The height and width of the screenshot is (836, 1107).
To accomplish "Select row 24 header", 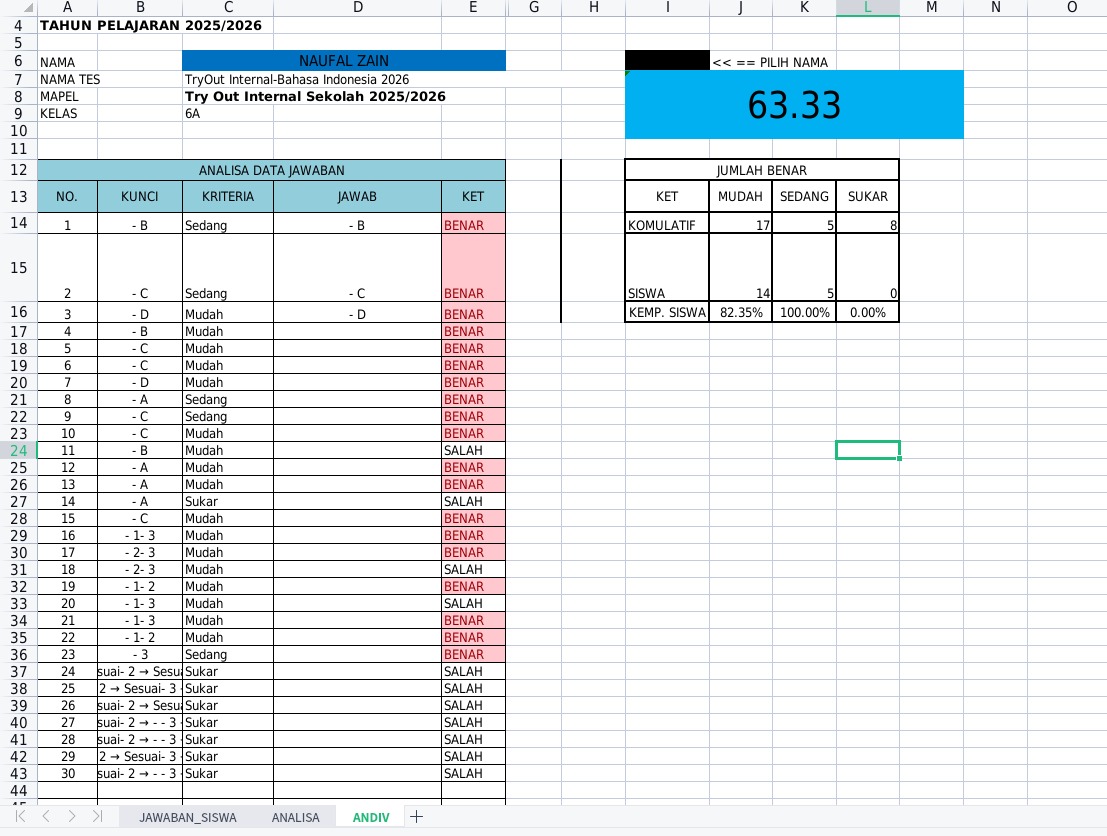I will [x=18, y=450].
